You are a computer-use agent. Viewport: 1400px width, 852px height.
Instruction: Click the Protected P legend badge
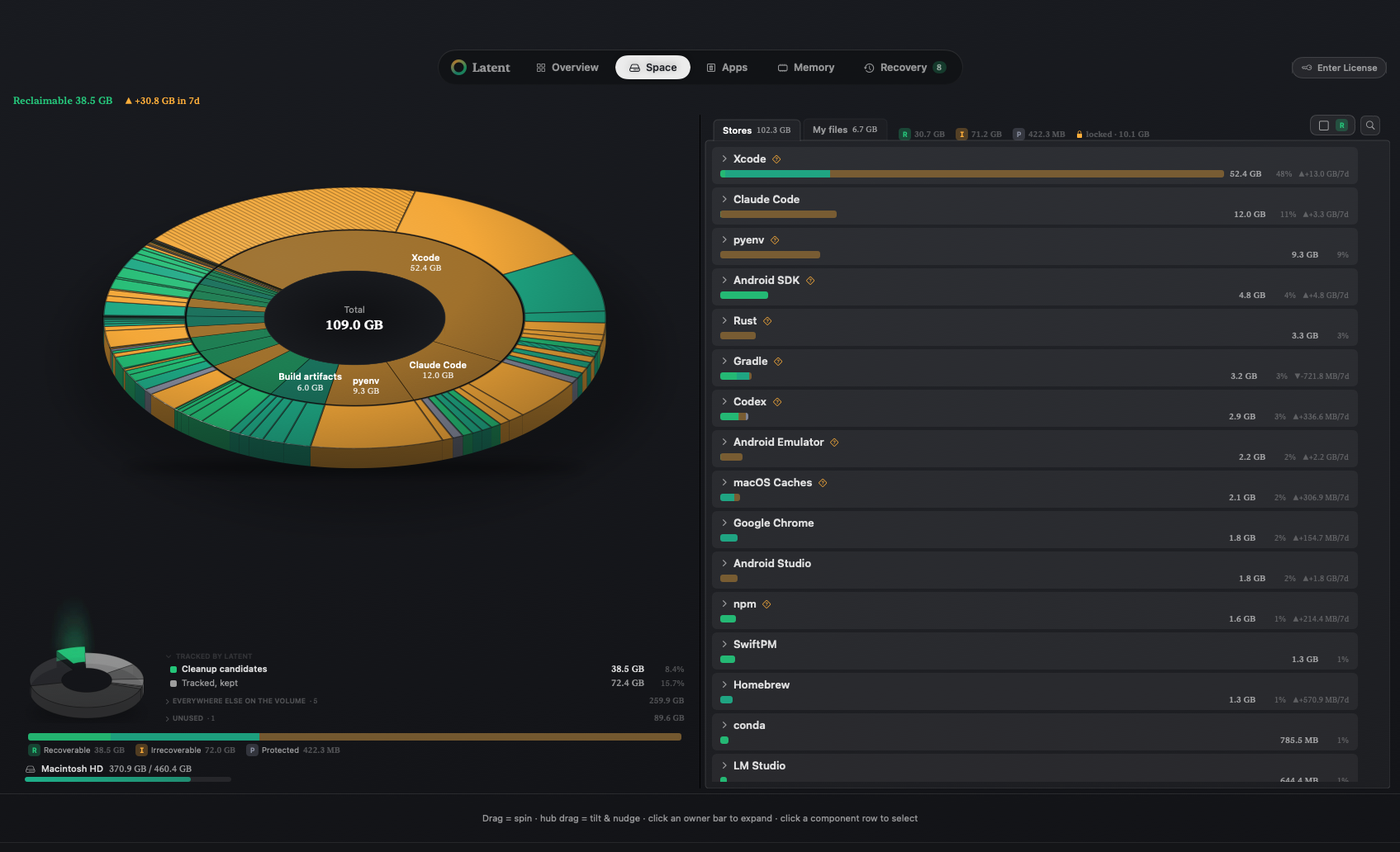tap(252, 750)
